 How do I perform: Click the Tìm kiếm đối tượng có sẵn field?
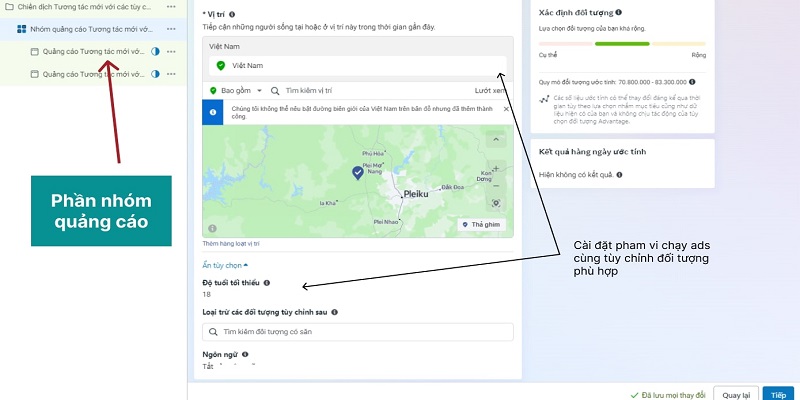click(358, 332)
